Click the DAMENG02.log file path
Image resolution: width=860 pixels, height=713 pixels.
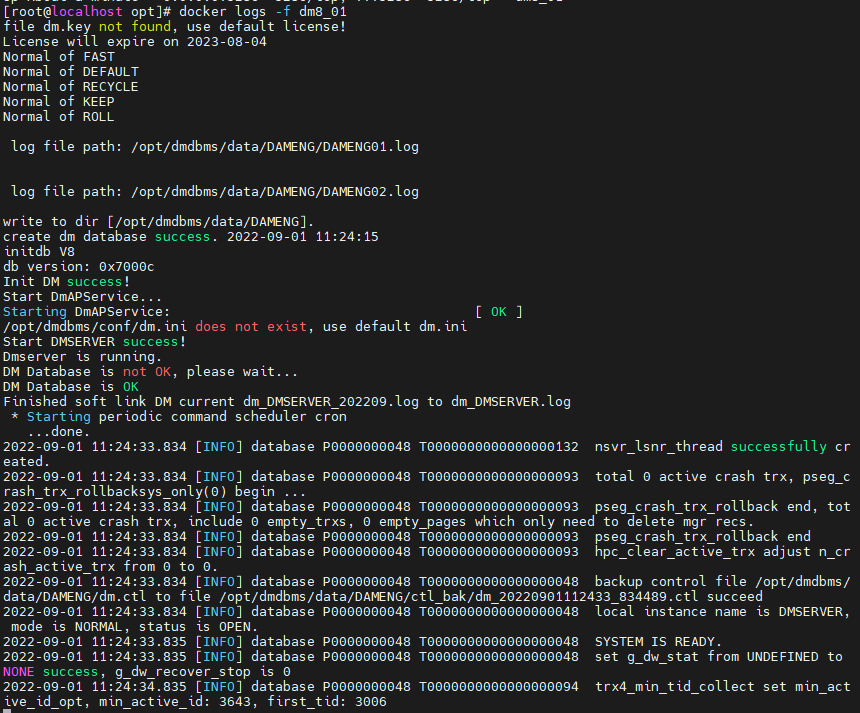pyautogui.click(x=275, y=191)
